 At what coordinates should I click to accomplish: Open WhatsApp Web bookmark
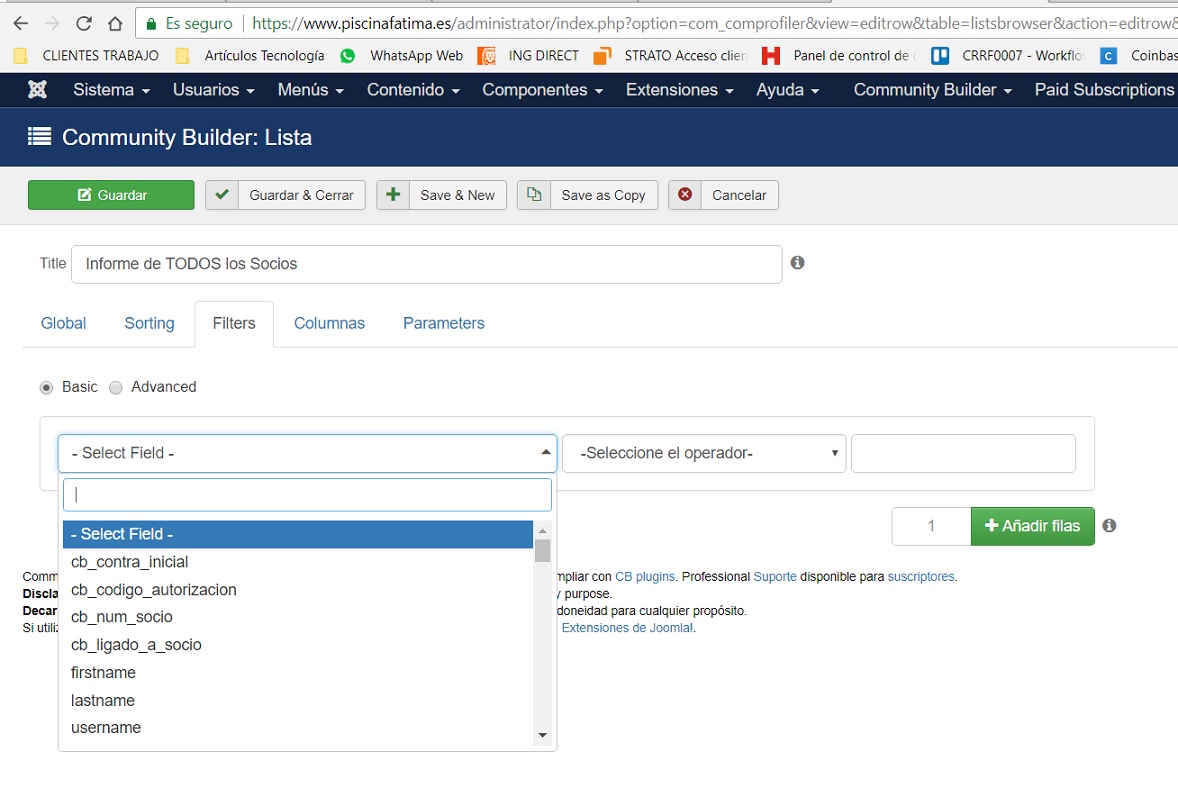tap(402, 56)
